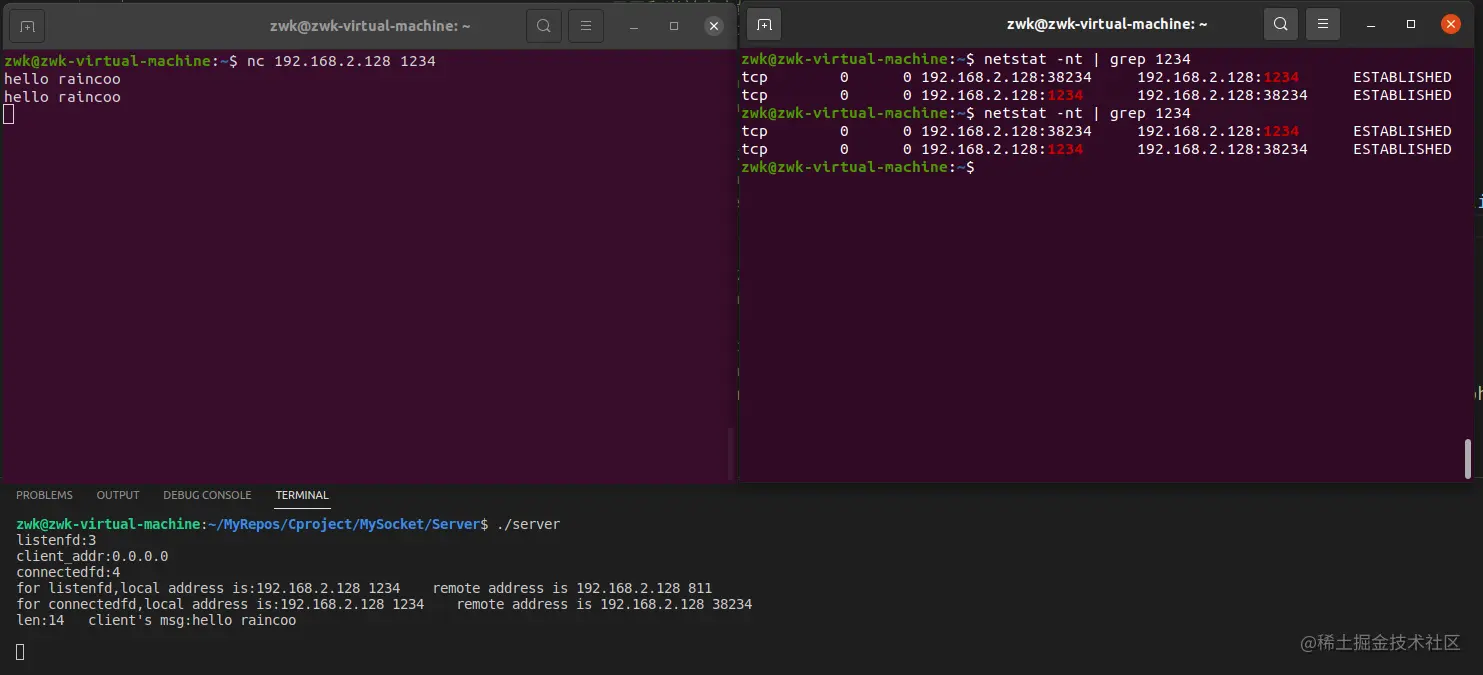Switch to the DEBUG CONSOLE tab

tap(207, 495)
